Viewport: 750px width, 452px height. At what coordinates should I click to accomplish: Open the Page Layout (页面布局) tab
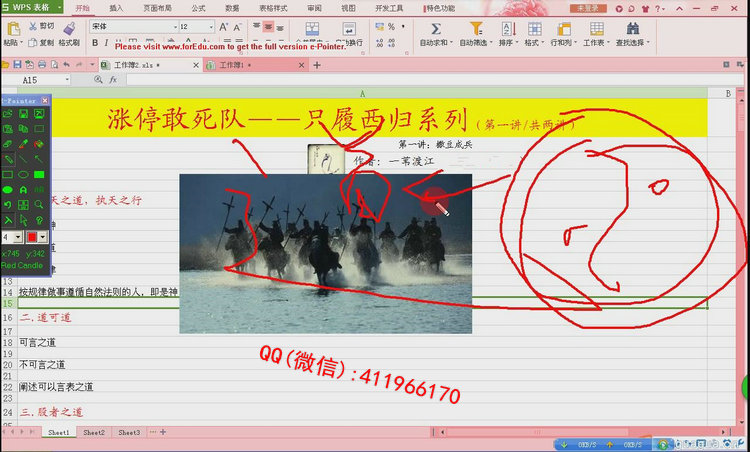[x=157, y=8]
